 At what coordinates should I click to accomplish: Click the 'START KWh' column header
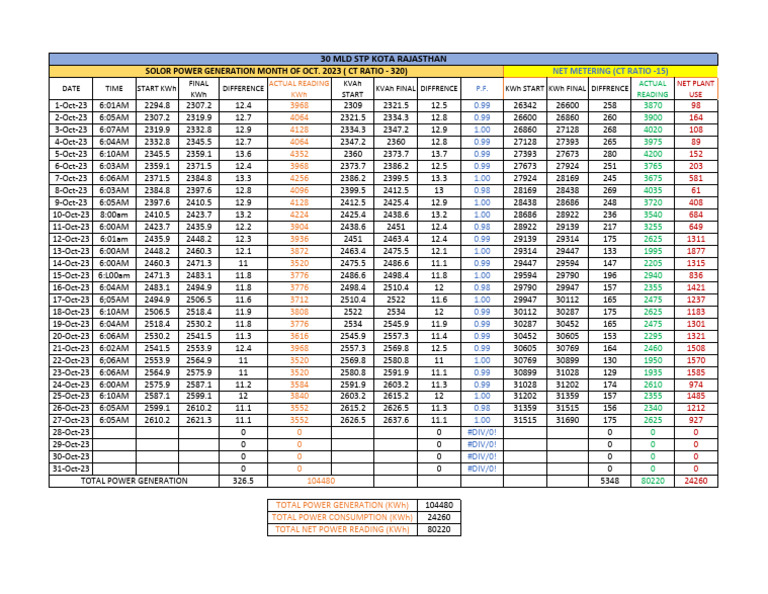[x=157, y=89]
